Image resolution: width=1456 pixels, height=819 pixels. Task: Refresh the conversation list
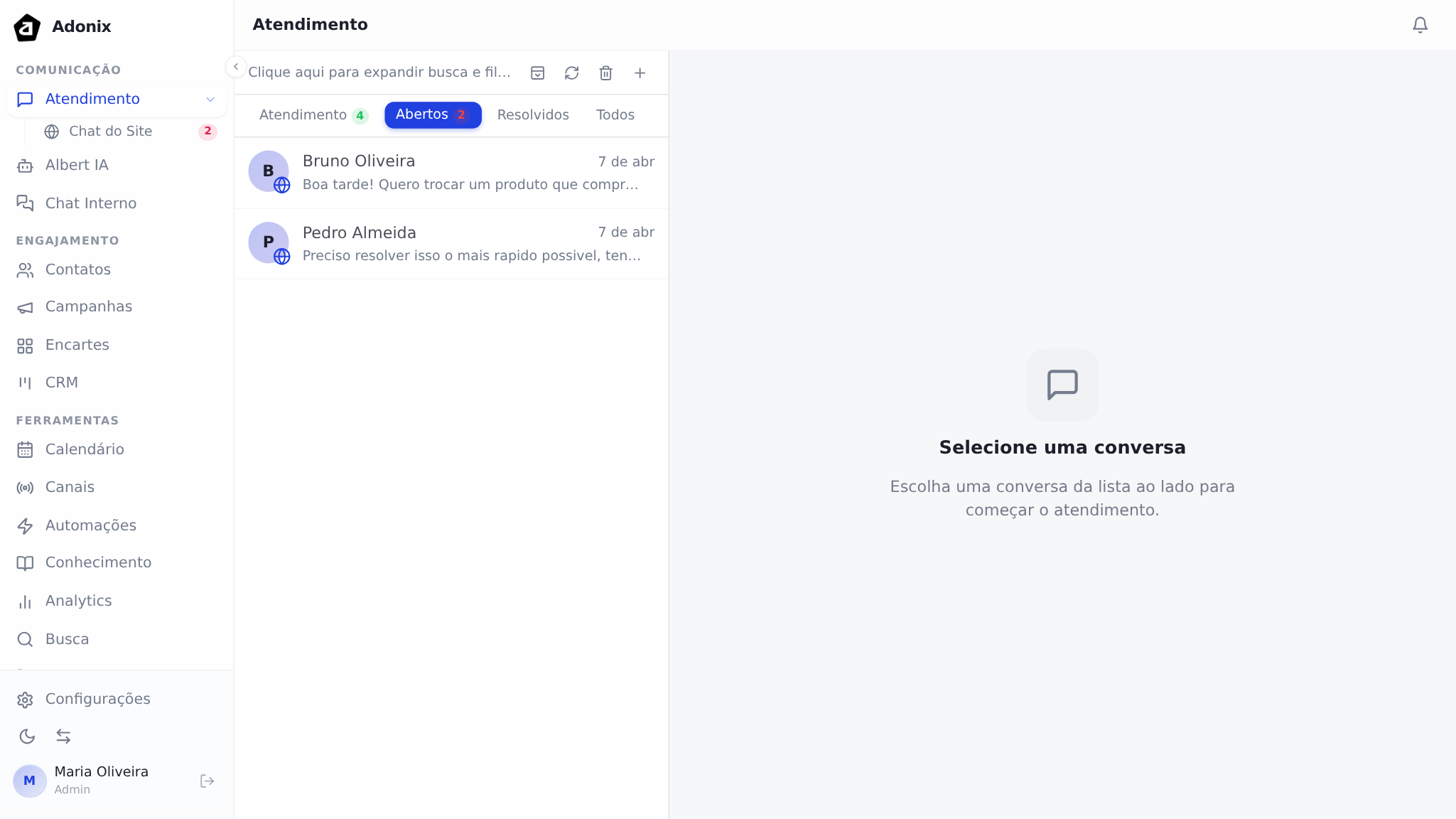click(x=572, y=73)
